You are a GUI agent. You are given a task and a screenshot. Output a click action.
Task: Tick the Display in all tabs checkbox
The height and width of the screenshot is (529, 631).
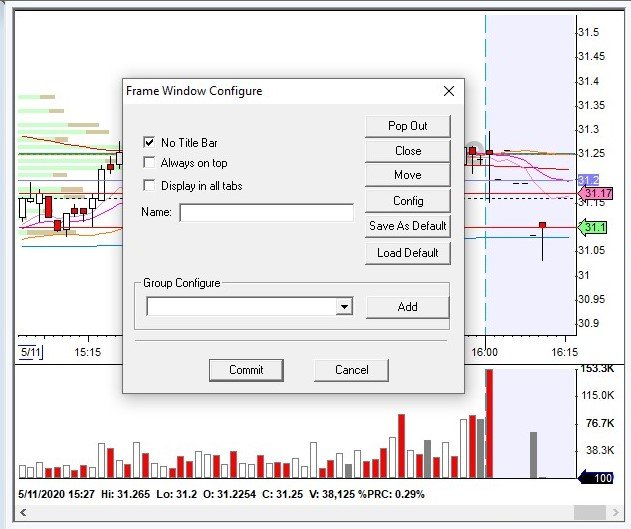tap(150, 185)
